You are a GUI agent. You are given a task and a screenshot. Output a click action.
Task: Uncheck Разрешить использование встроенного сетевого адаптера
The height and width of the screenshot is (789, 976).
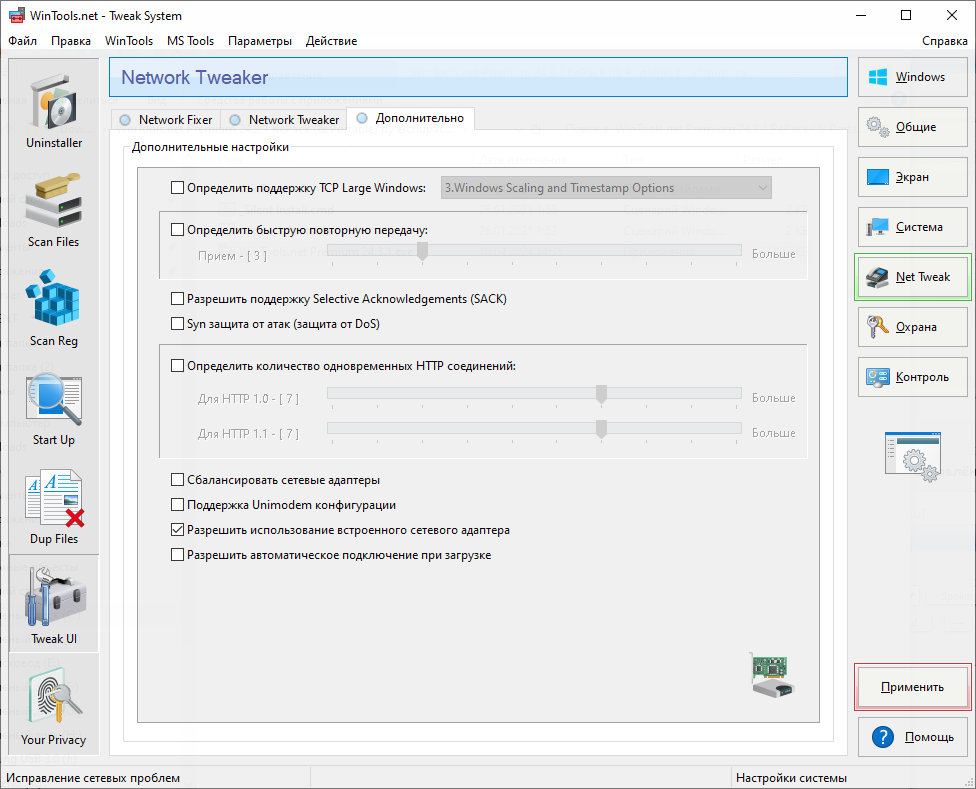[178, 530]
